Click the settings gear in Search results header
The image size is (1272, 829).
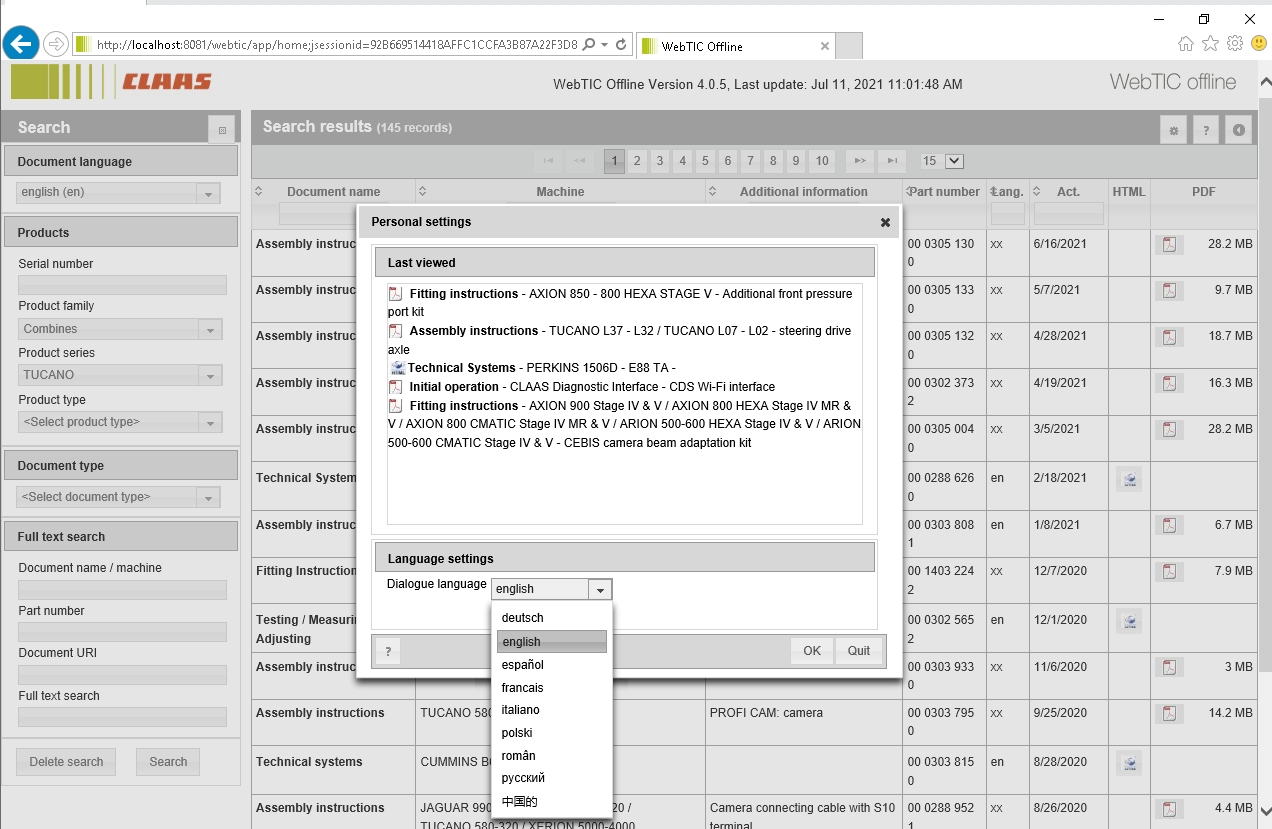[x=1173, y=130]
